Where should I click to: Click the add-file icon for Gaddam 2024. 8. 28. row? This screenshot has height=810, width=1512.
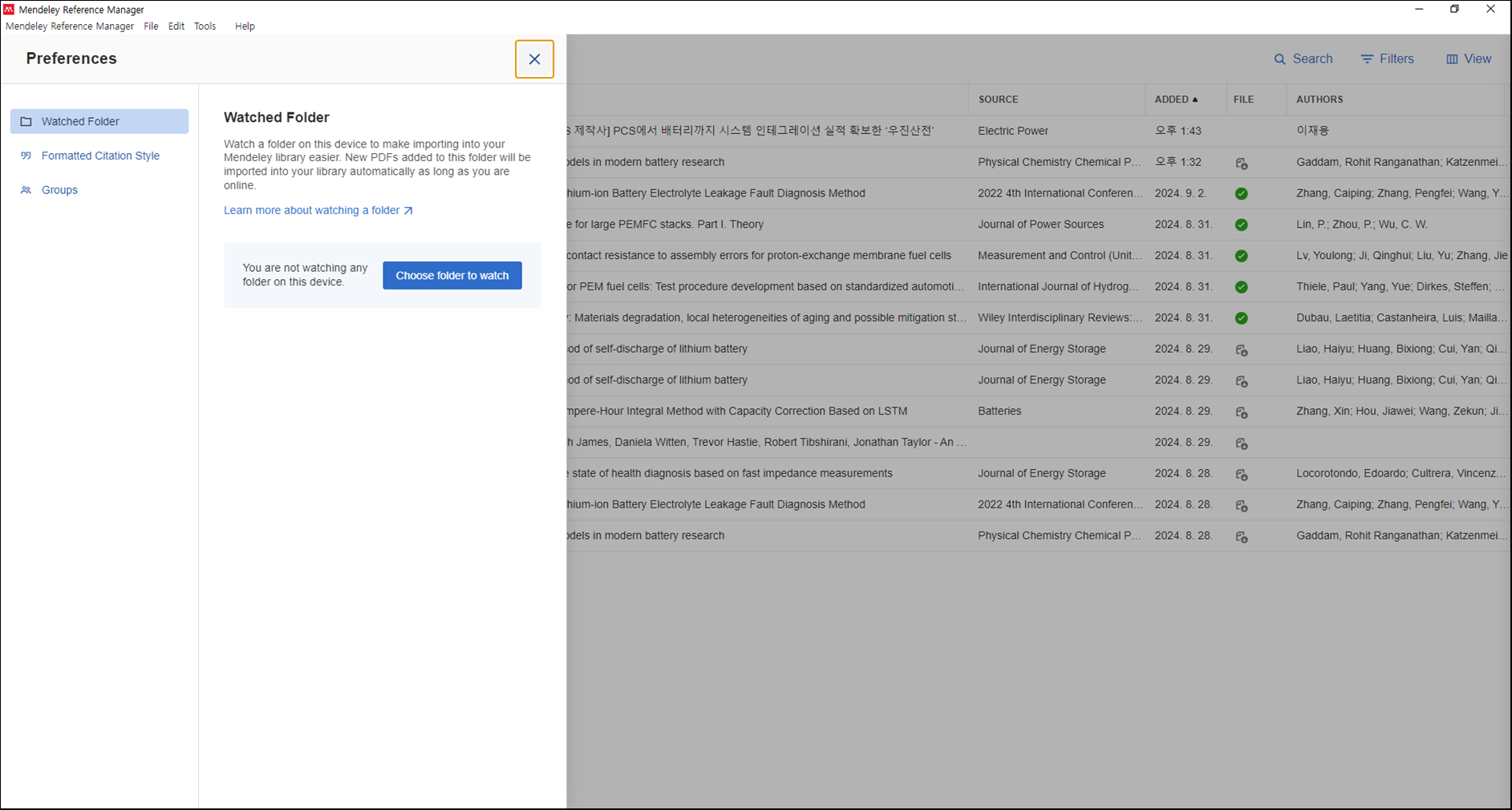coord(1242,537)
